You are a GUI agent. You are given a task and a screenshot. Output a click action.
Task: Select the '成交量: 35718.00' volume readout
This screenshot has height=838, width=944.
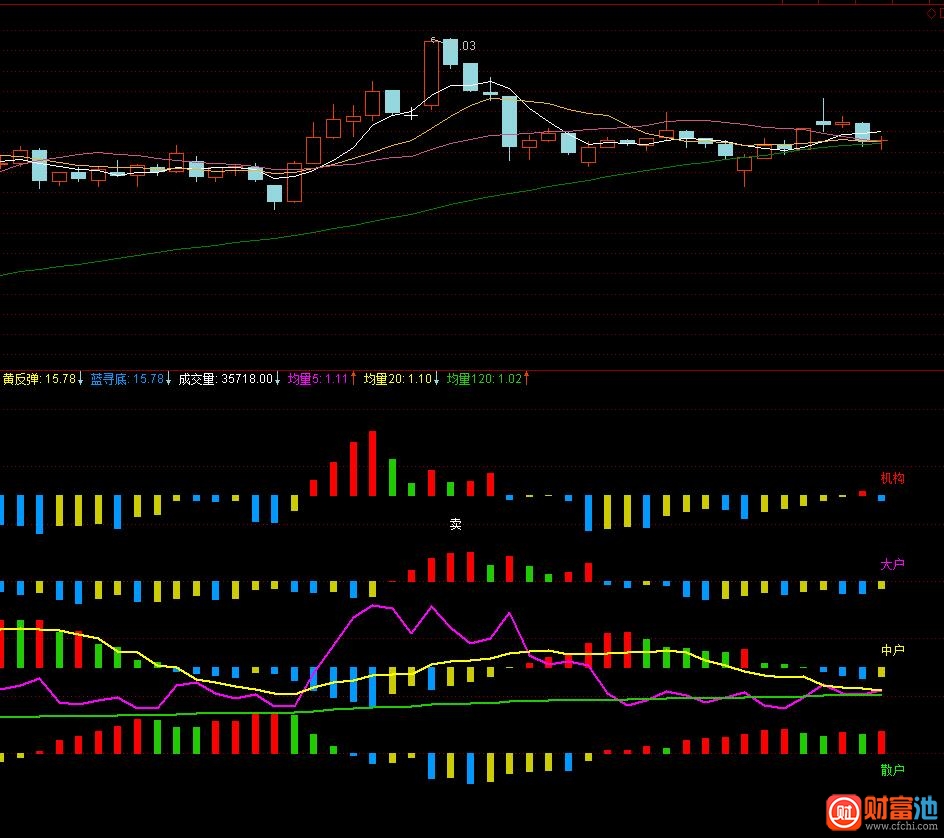click(225, 379)
